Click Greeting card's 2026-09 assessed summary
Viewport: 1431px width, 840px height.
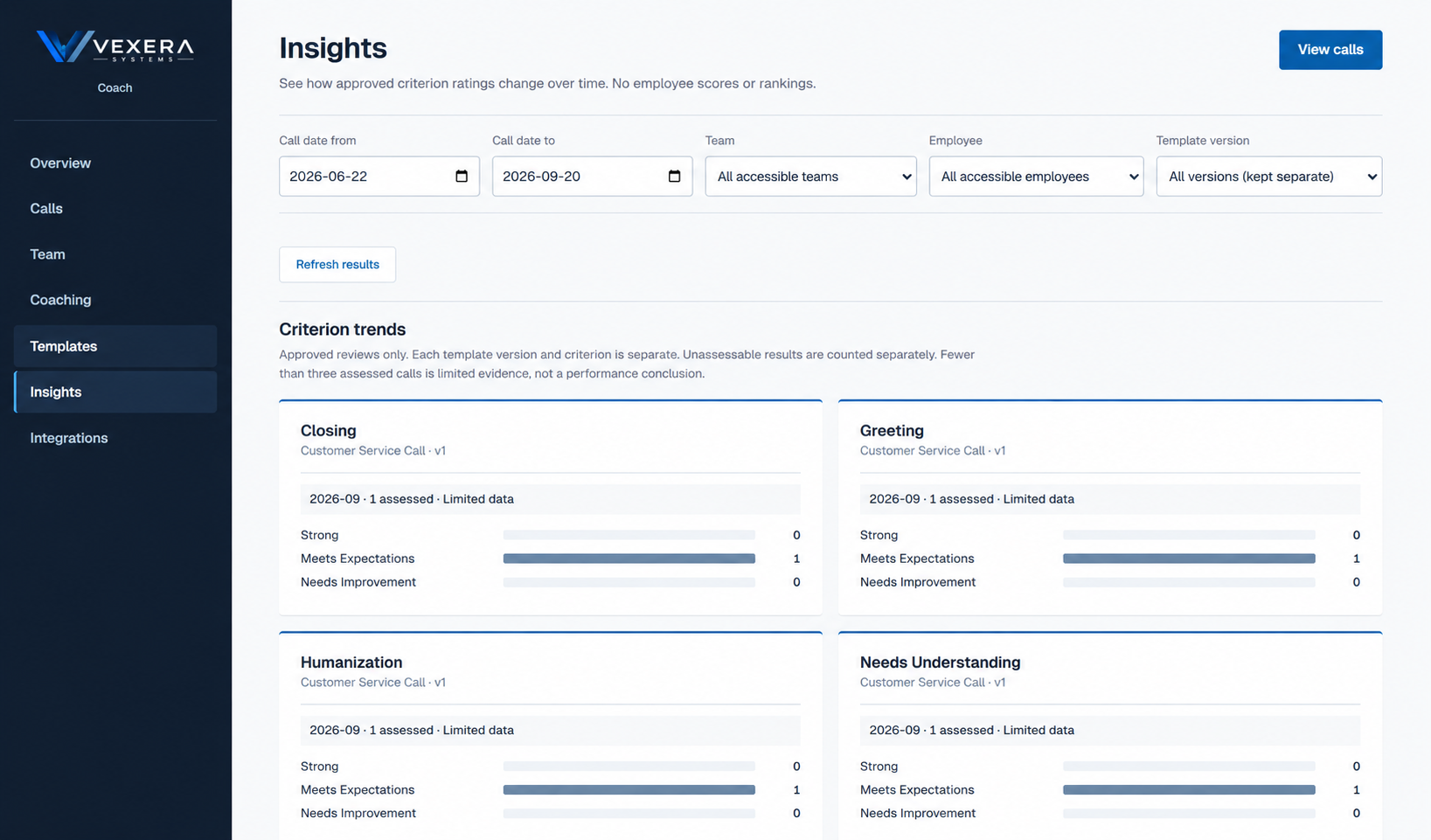click(x=1110, y=499)
